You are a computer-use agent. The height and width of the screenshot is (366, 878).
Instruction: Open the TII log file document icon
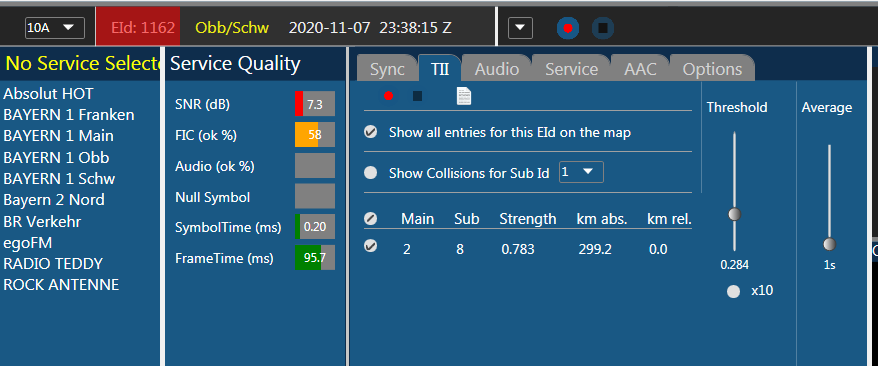coord(464,96)
